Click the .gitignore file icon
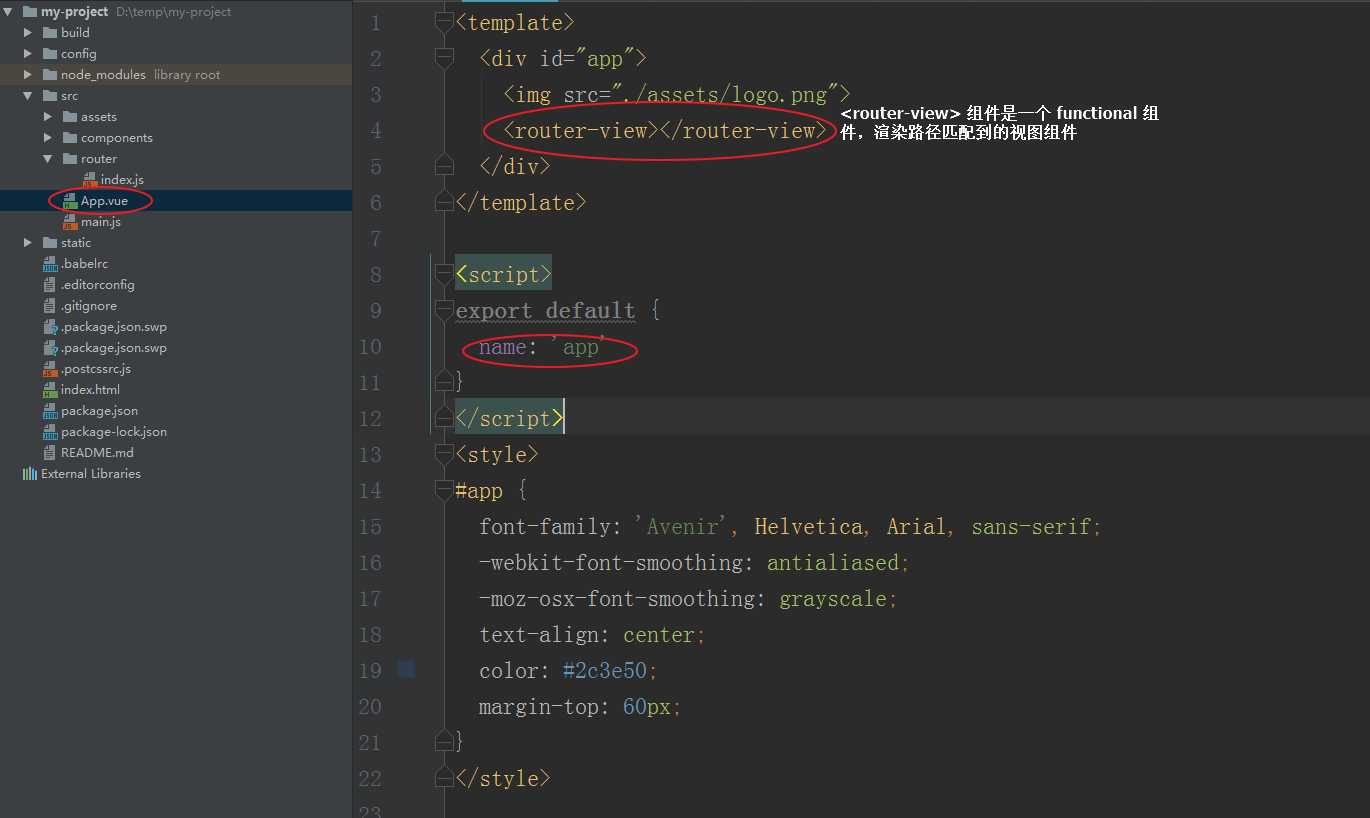This screenshot has height=818, width=1370. click(50, 306)
